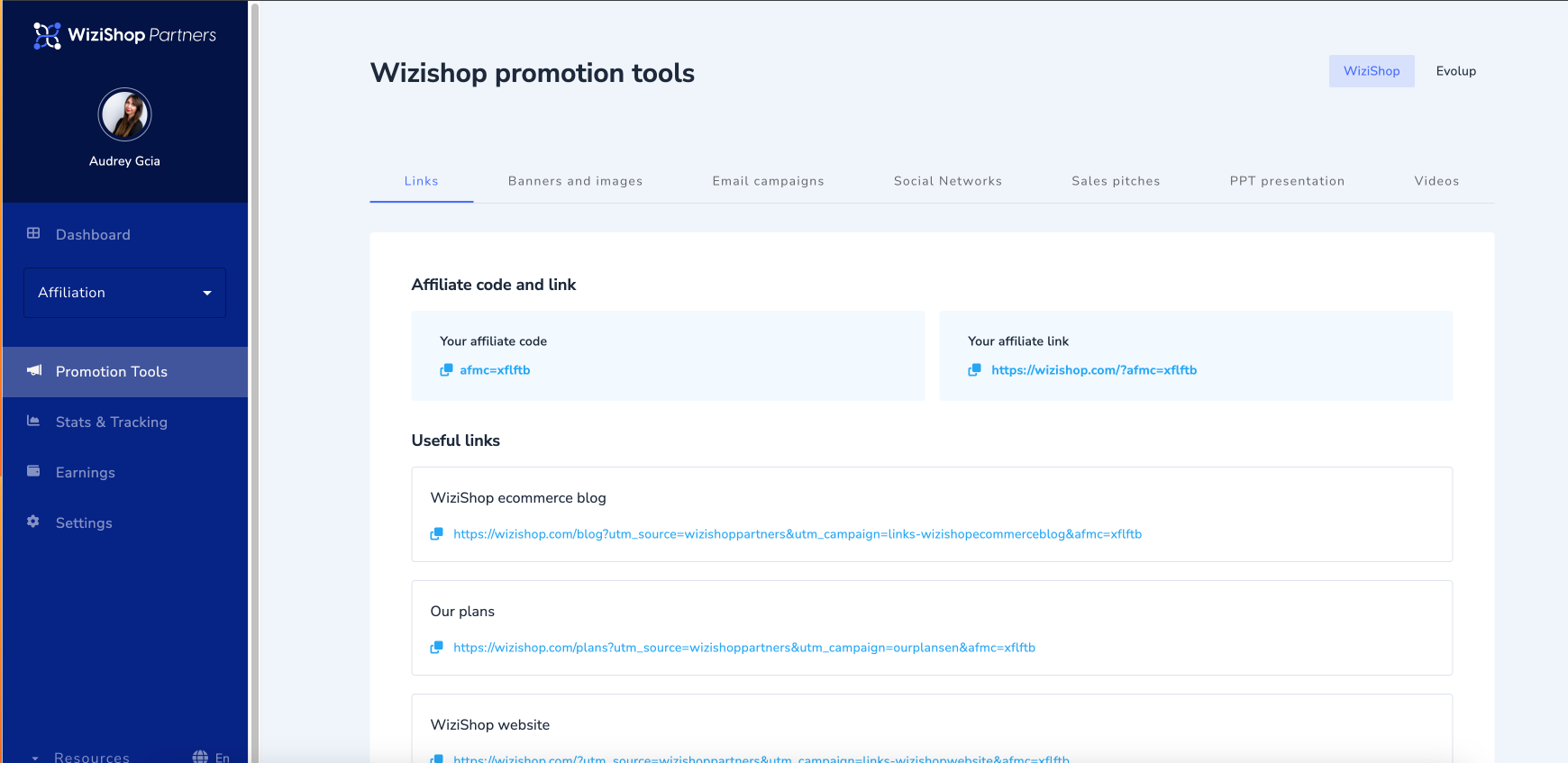Click the Promotion Tools megaphone icon
This screenshot has height=763, width=1568.
pyautogui.click(x=34, y=370)
